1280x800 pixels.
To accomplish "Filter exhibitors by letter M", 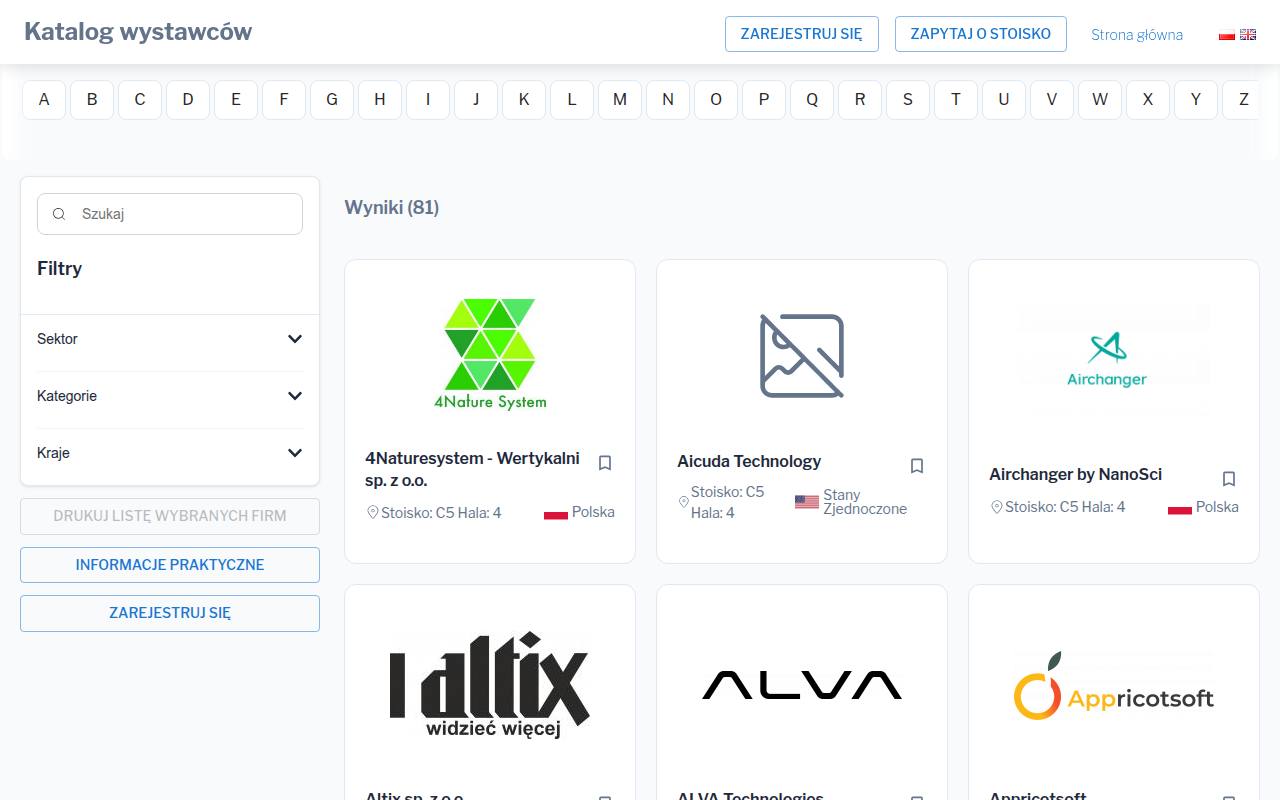I will (x=620, y=100).
